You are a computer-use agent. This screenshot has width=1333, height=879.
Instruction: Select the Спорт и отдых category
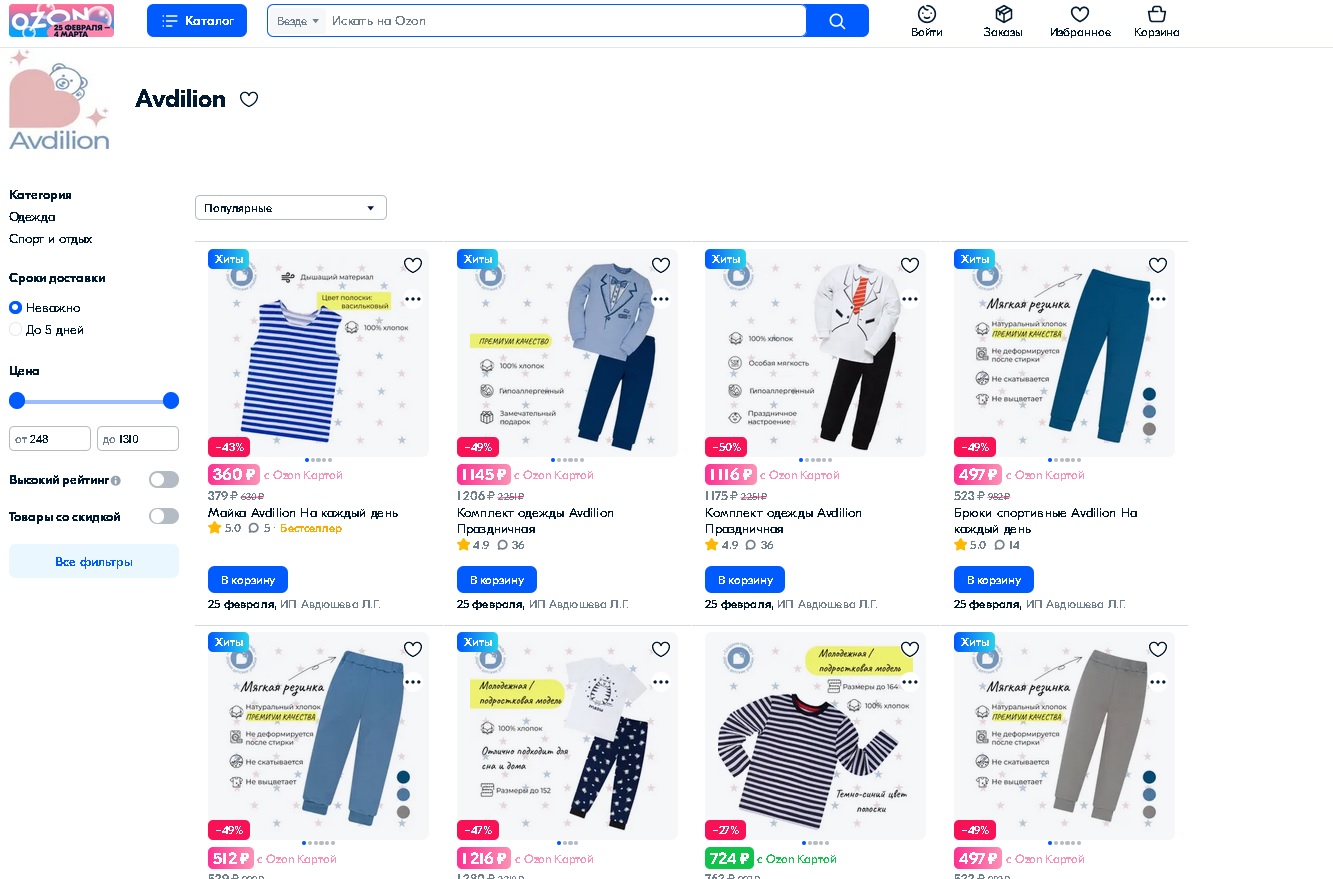50,239
